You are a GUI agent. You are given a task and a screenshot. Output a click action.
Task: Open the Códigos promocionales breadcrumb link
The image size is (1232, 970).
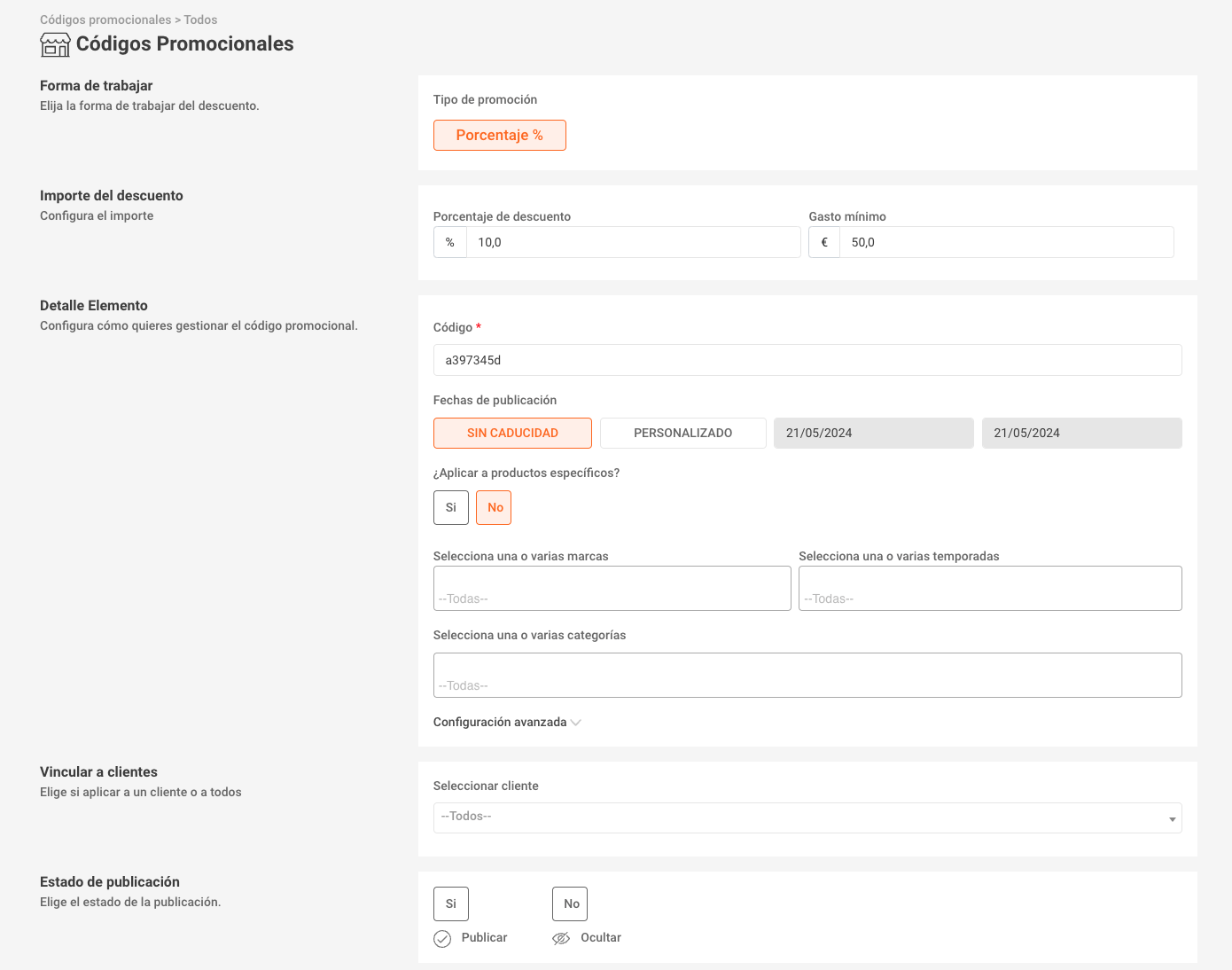[x=105, y=20]
